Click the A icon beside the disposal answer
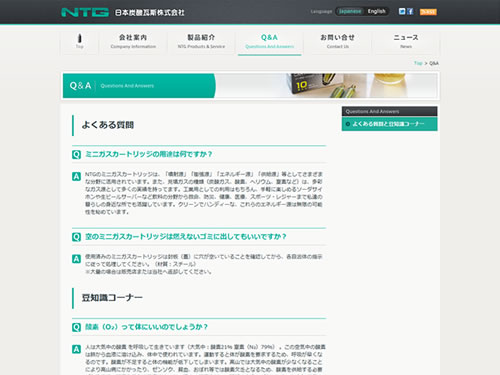 76,259
